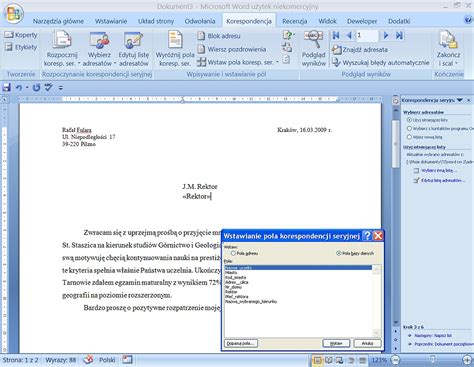
Task: Select Pola bazy danych radio button
Action: point(355,253)
